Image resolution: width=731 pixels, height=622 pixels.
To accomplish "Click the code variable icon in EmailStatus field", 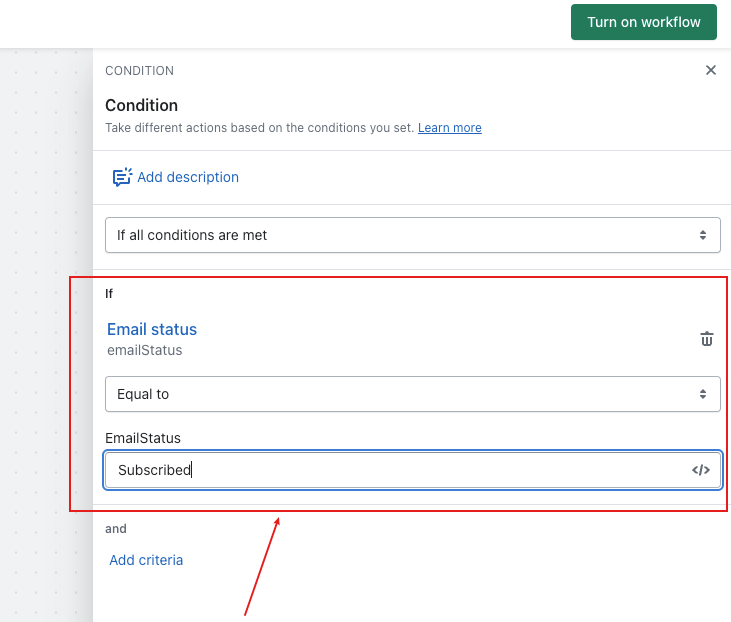I will pos(700,470).
